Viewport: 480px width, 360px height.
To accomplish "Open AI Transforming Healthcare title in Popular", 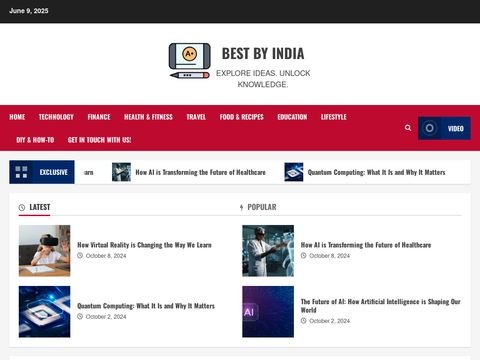I will (x=366, y=245).
